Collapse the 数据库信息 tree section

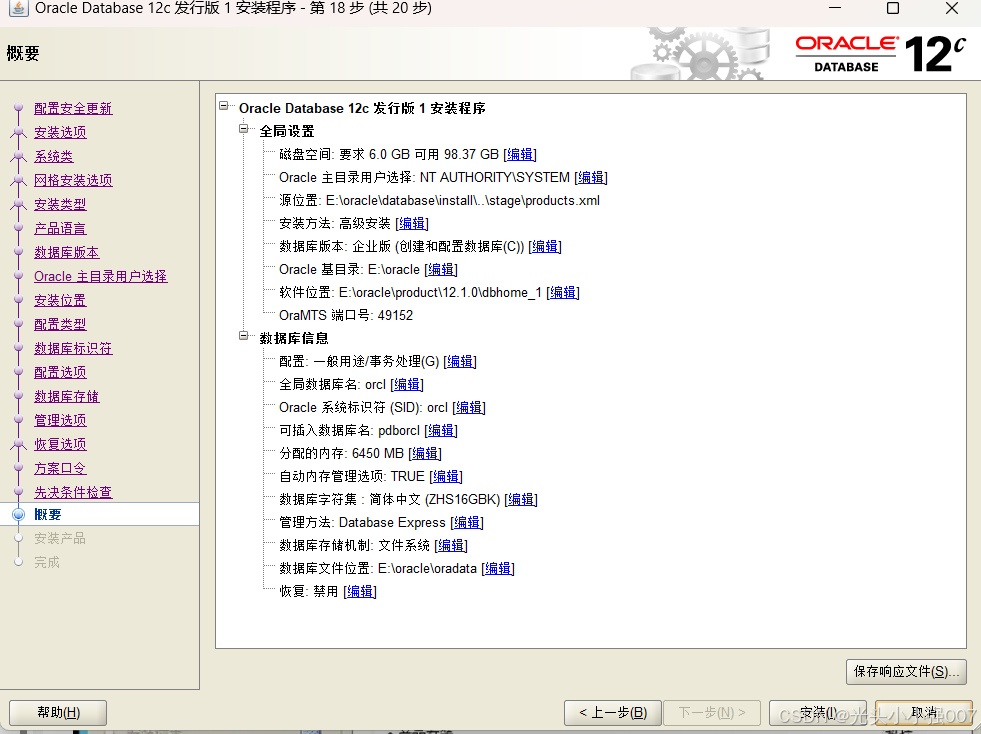[x=243, y=336]
